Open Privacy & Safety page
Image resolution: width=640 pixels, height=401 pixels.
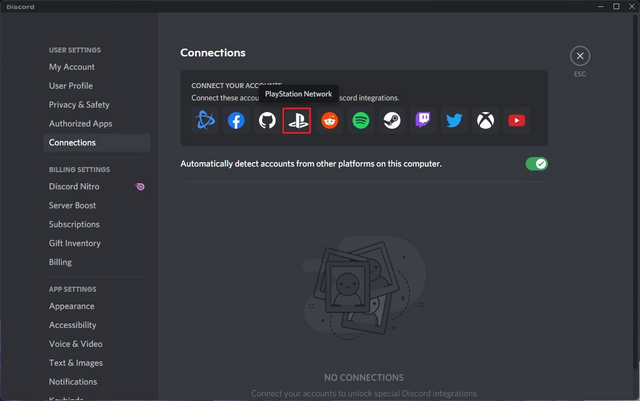(x=97, y=105)
